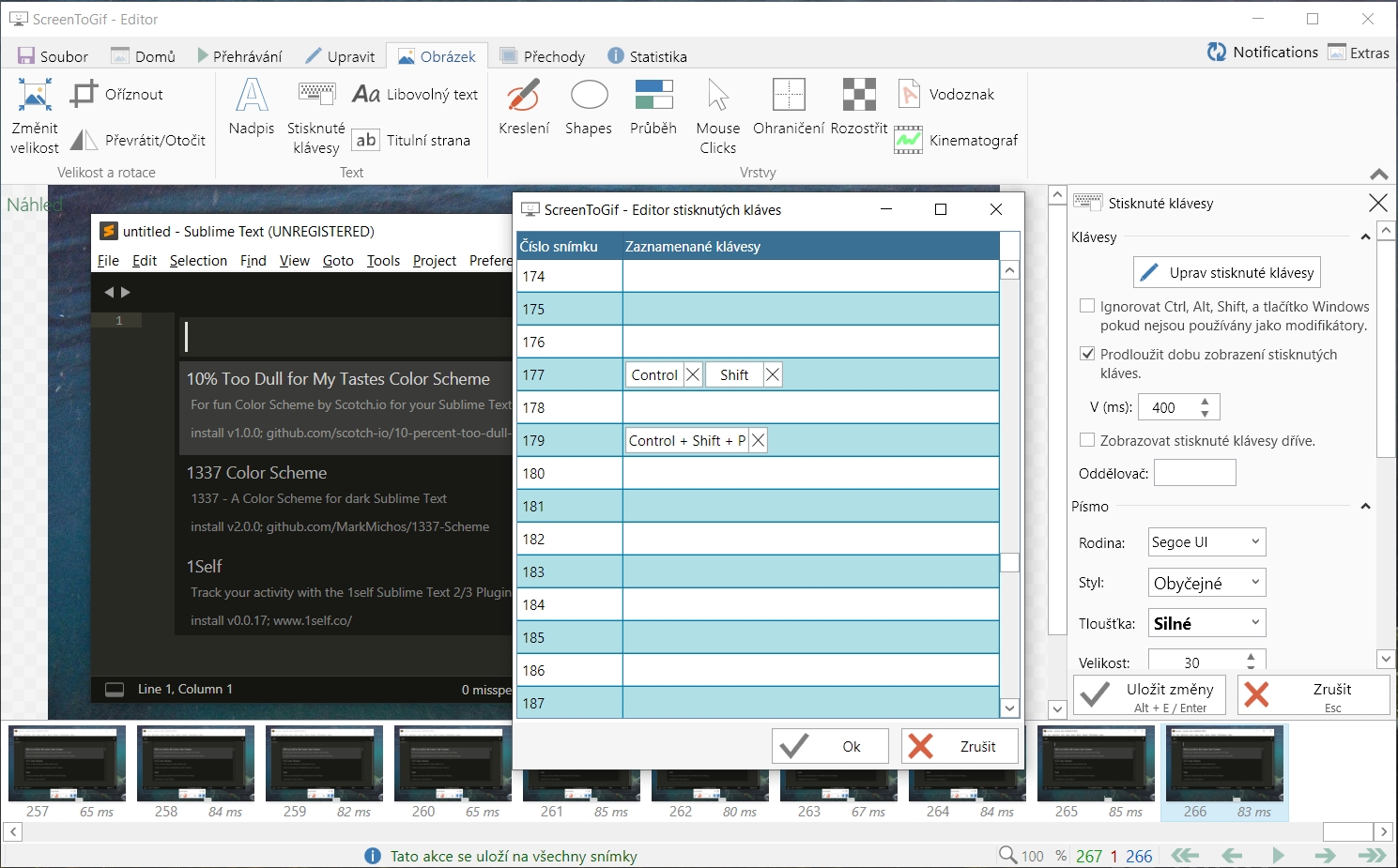1398x868 pixels.
Task: Increase the V (ms) value stepper
Action: [1205, 402]
